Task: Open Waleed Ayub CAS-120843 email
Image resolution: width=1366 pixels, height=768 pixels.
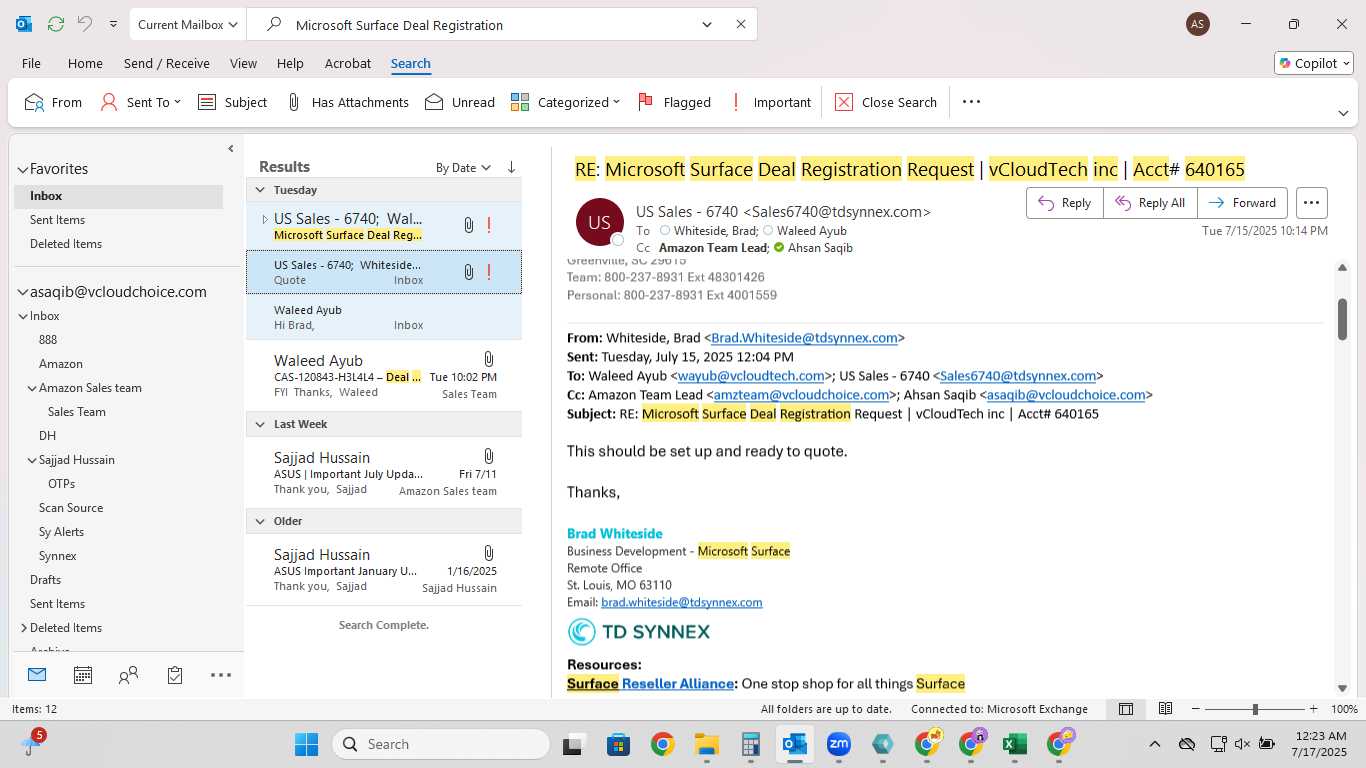Action: point(384,376)
